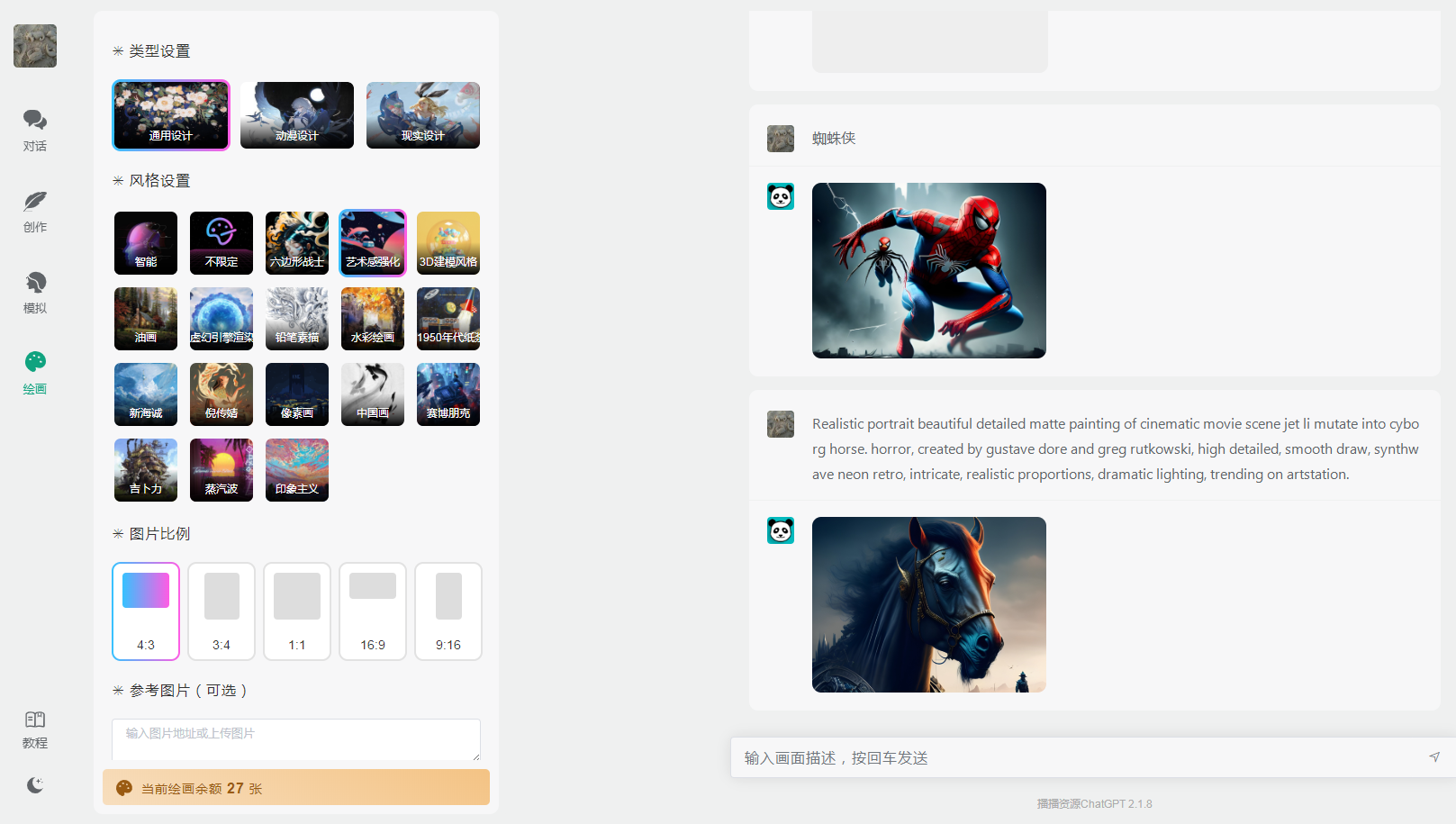This screenshot has height=824, width=1456.
Task: Select the 印象主义 impressionism style
Action: [297, 470]
